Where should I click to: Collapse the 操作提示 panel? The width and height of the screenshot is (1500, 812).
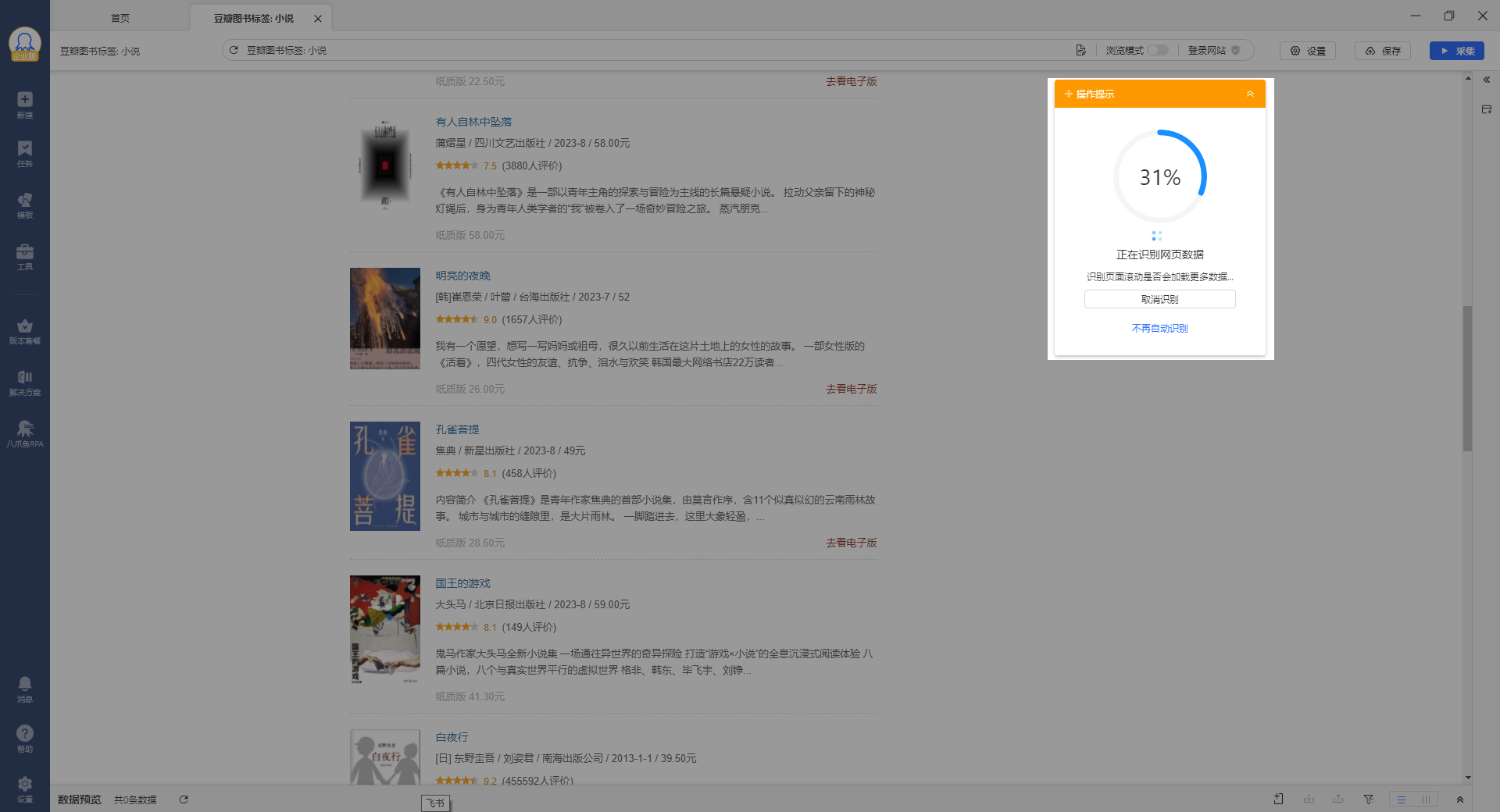click(x=1250, y=94)
